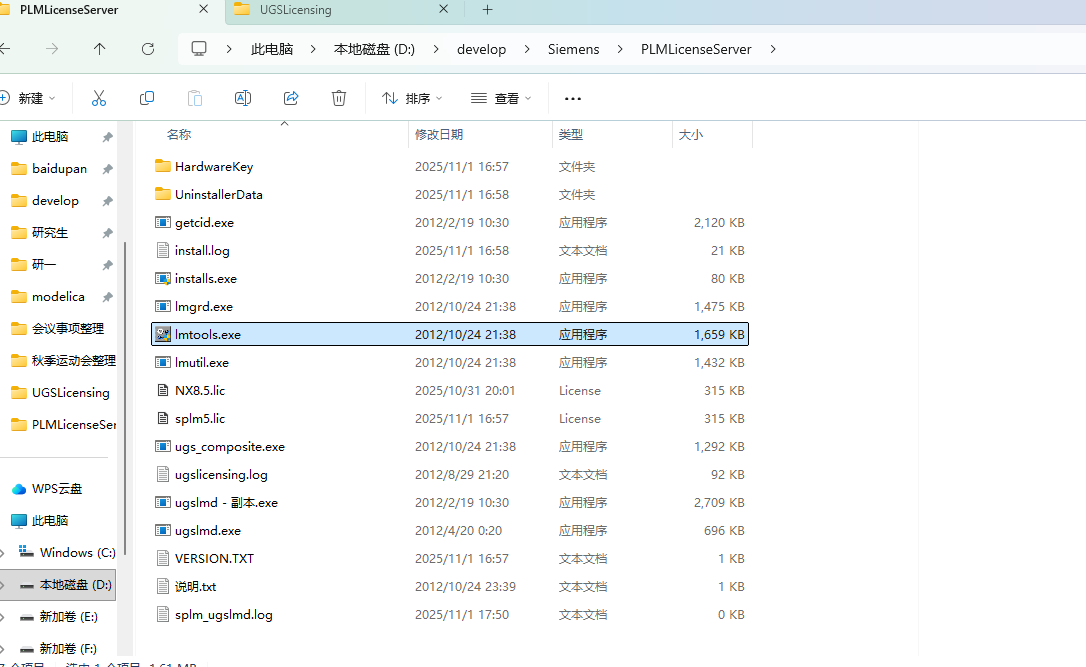The width and height of the screenshot is (1086, 667).
Task: Open the 查看 view dropdown
Action: coord(501,98)
